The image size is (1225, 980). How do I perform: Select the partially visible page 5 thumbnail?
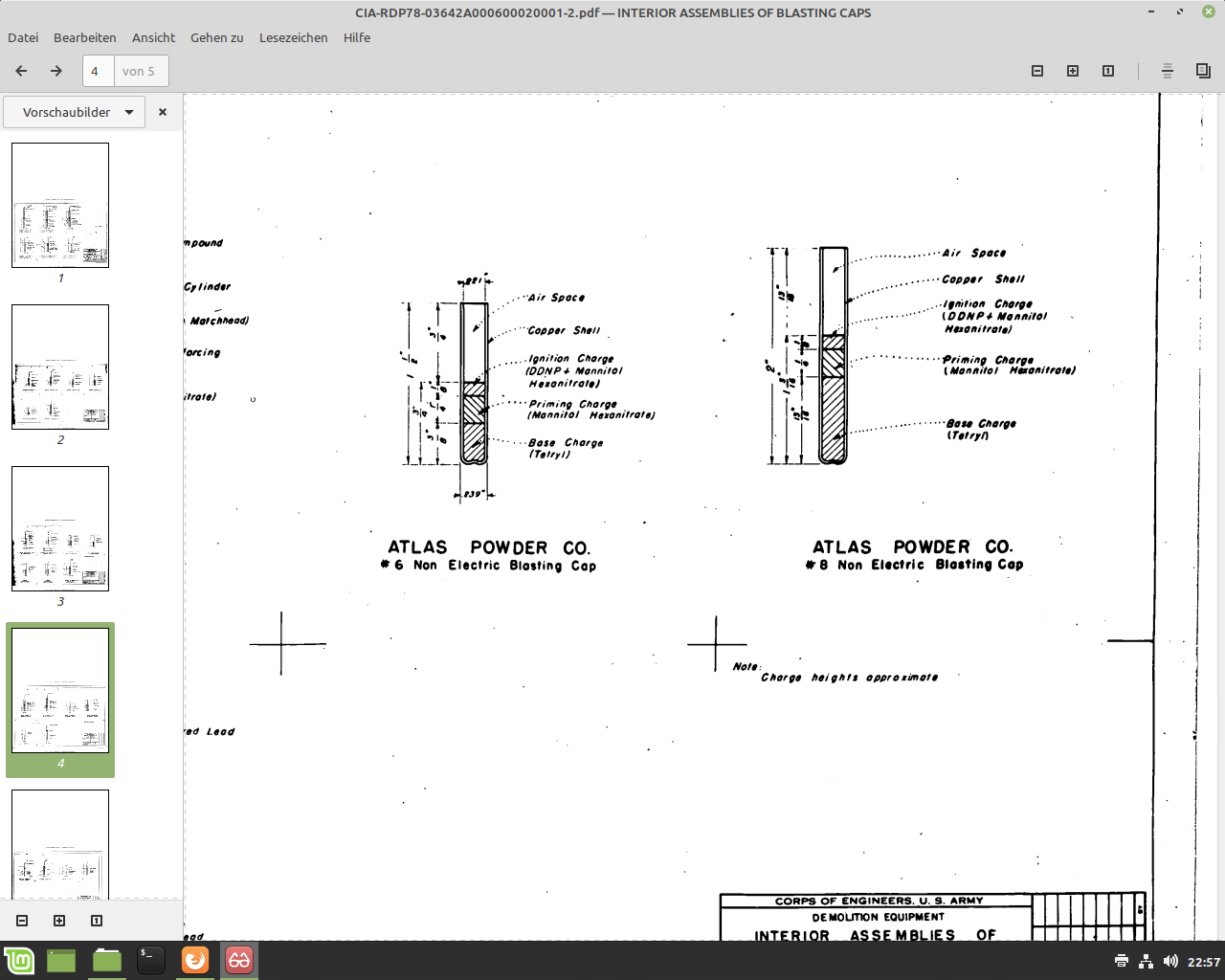pos(60,844)
